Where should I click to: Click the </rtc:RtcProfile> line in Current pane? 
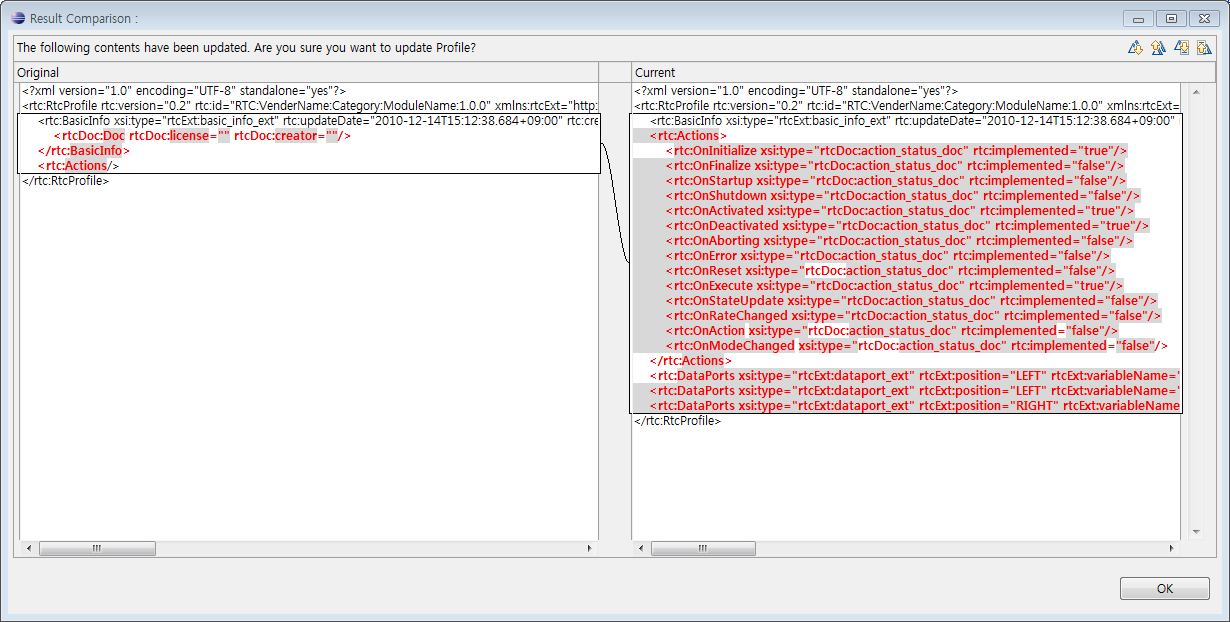coord(678,421)
